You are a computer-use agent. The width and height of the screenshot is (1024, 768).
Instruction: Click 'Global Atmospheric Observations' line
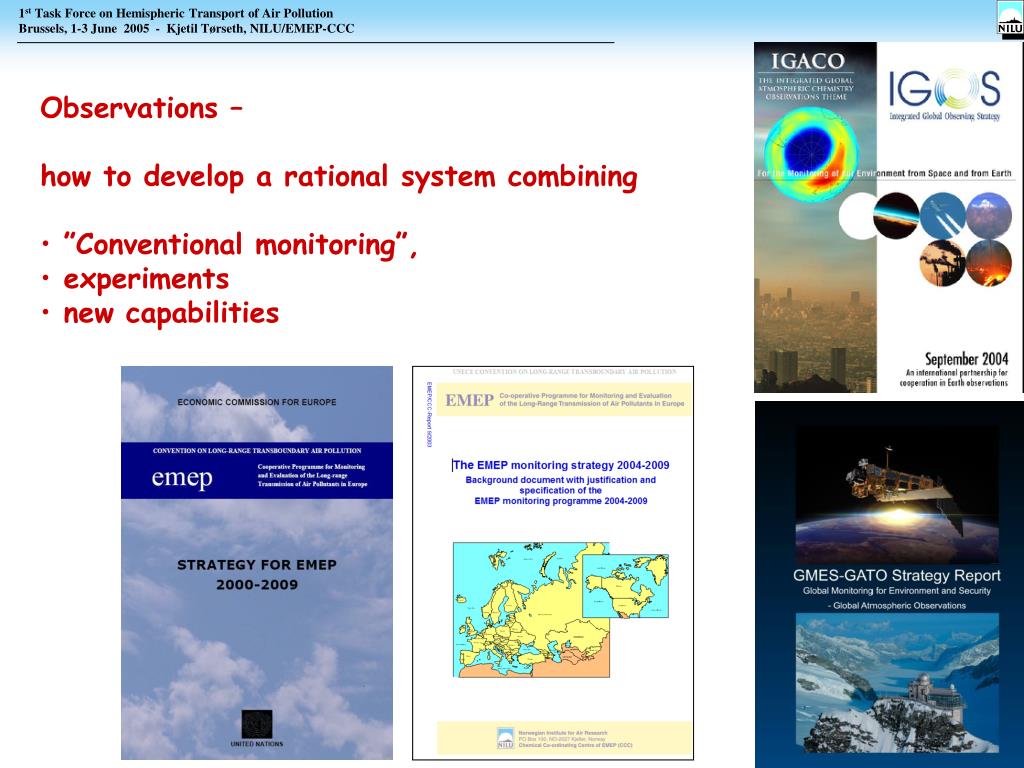click(897, 605)
